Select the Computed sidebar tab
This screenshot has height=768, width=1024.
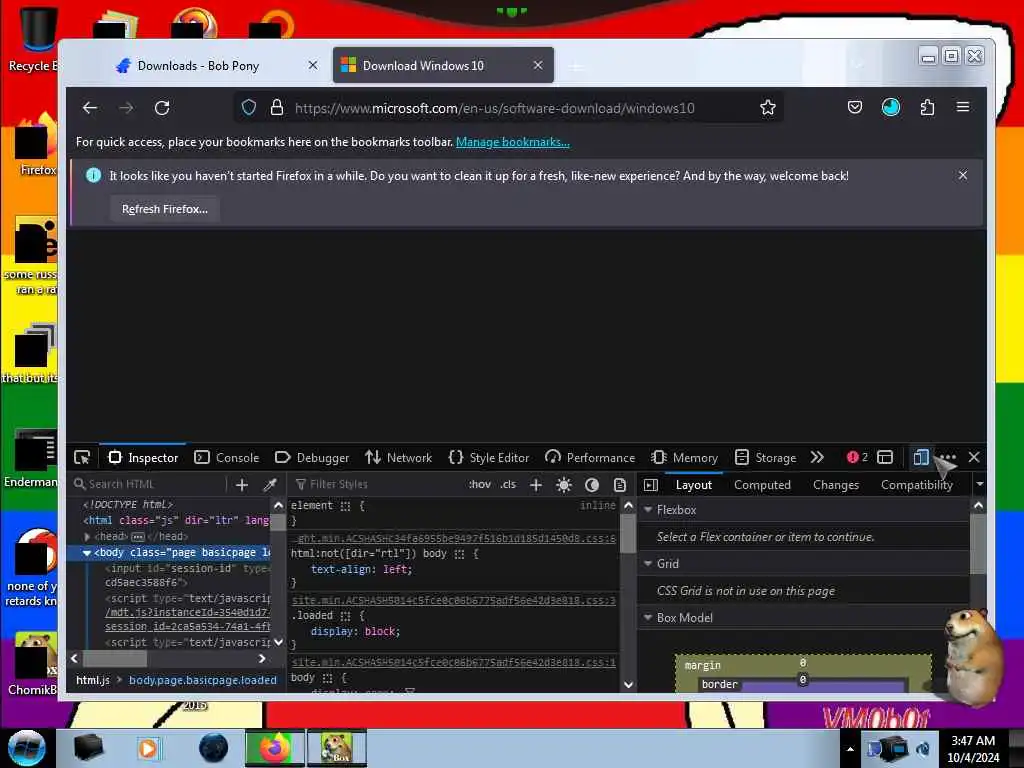click(762, 485)
